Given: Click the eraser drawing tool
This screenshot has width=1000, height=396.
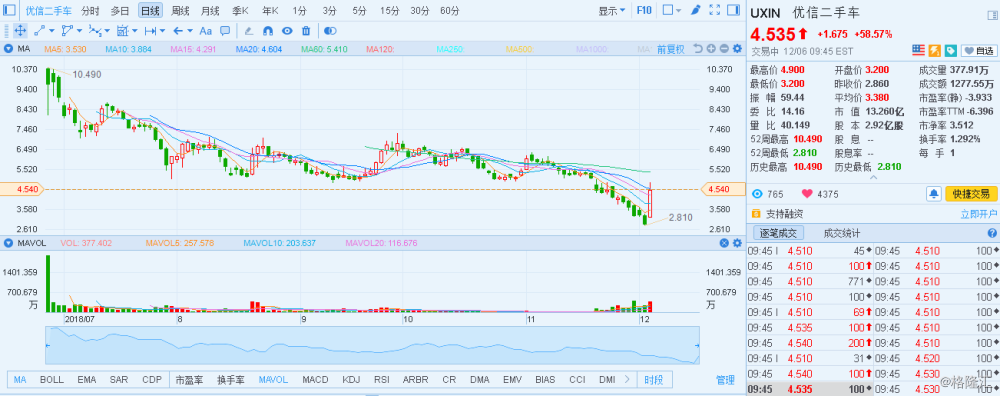Looking at the screenshot, I should pyautogui.click(x=249, y=31).
